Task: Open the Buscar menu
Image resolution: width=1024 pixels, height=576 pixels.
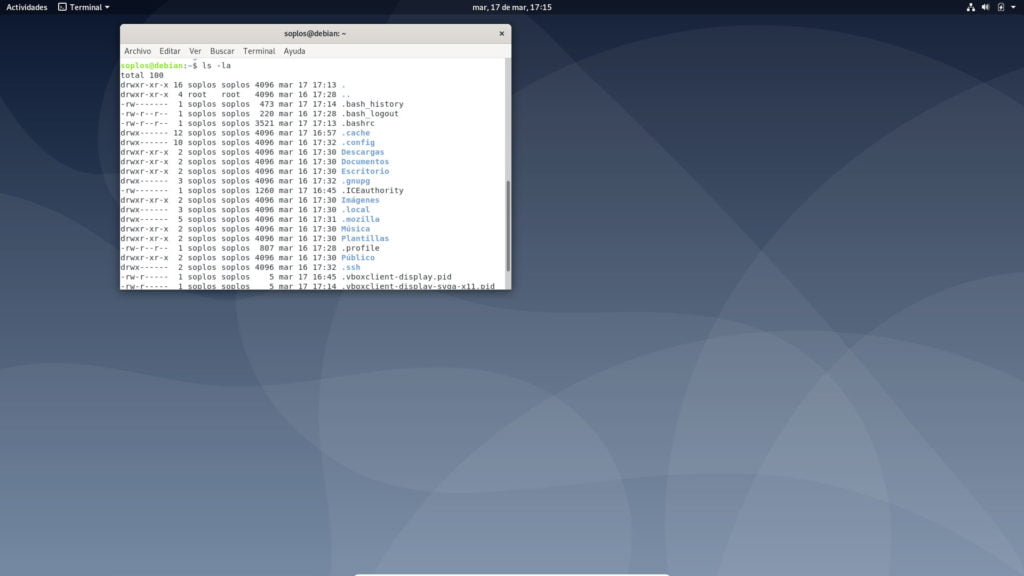Action: [x=222, y=51]
